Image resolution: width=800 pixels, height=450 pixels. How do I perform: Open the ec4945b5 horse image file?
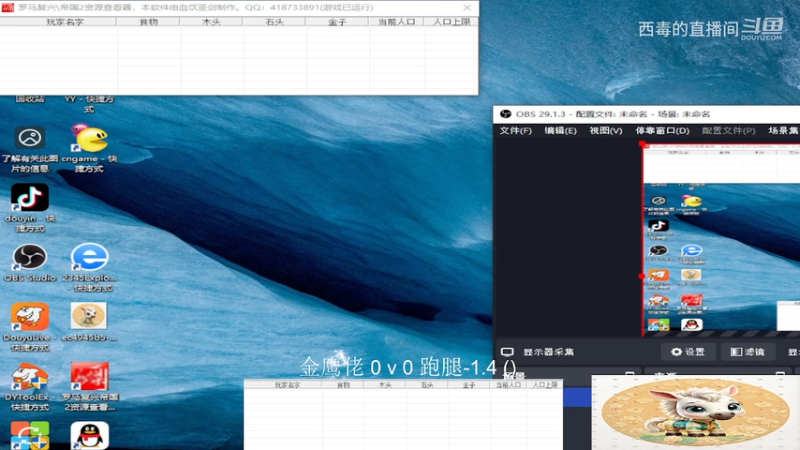pyautogui.click(x=89, y=321)
